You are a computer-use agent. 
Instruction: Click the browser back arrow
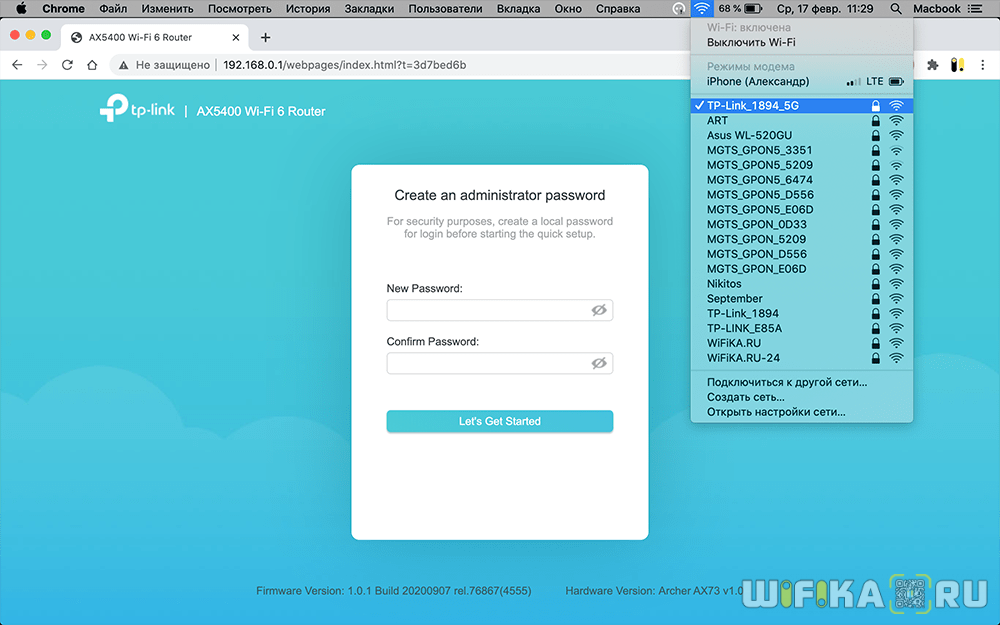[x=17, y=65]
